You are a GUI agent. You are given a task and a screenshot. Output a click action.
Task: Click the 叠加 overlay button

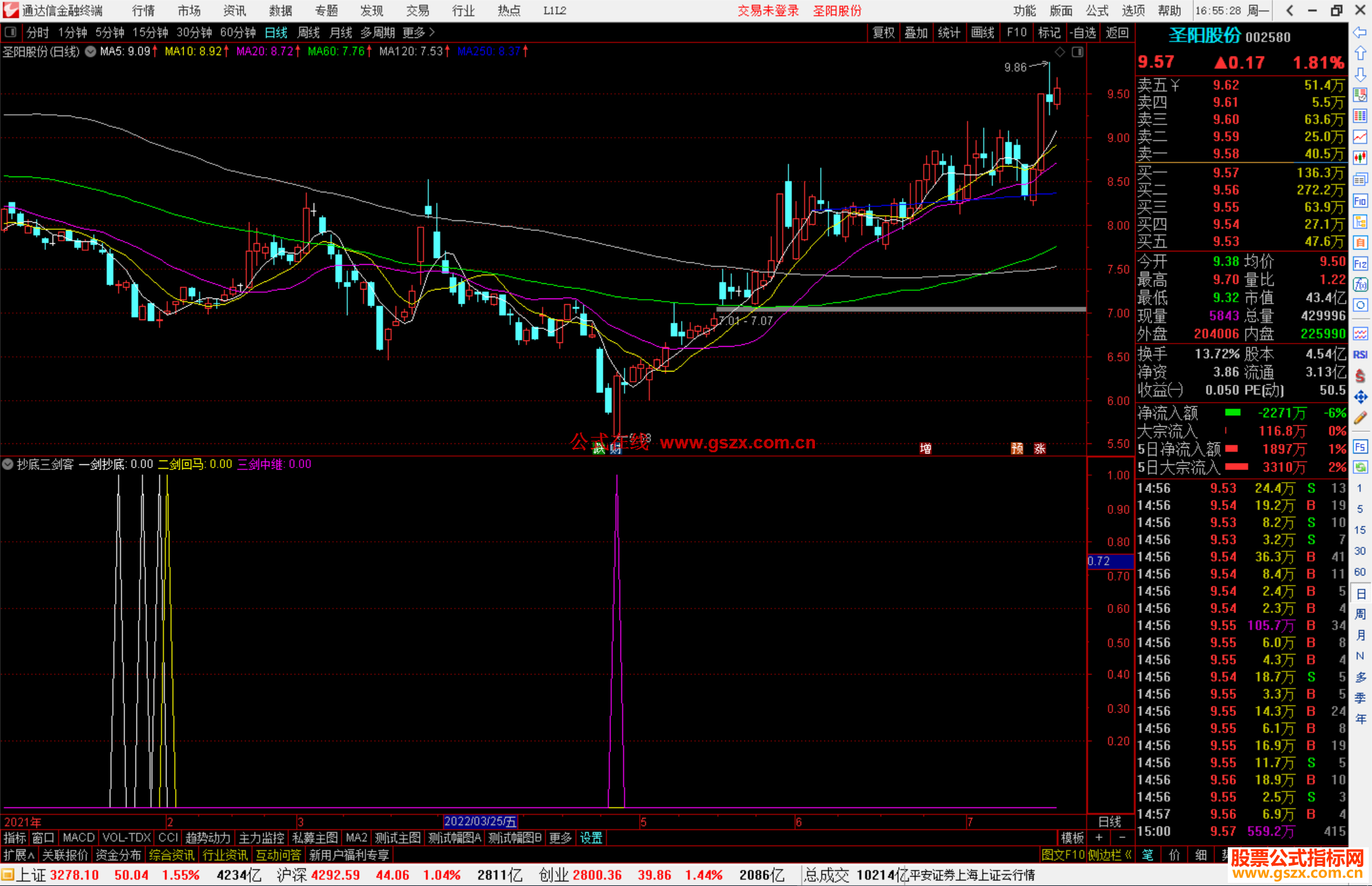coord(916,32)
